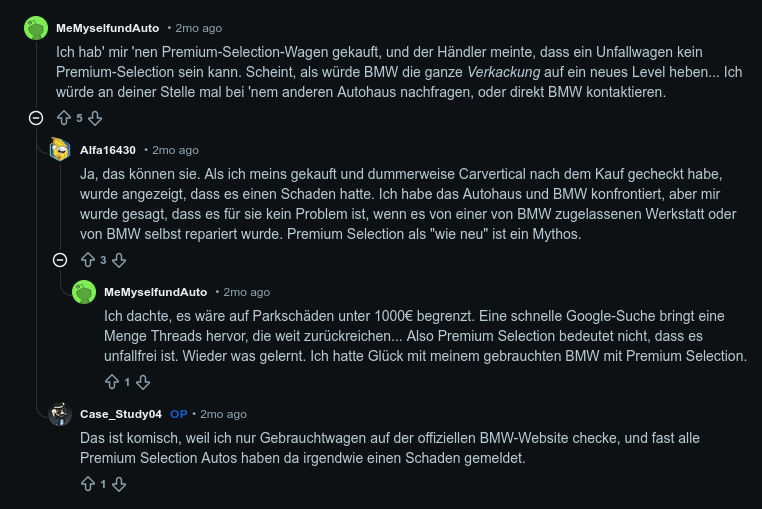Click the '2mo ago' timestamp on Alfa16430's comment
The height and width of the screenshot is (509, 762).
(175, 150)
